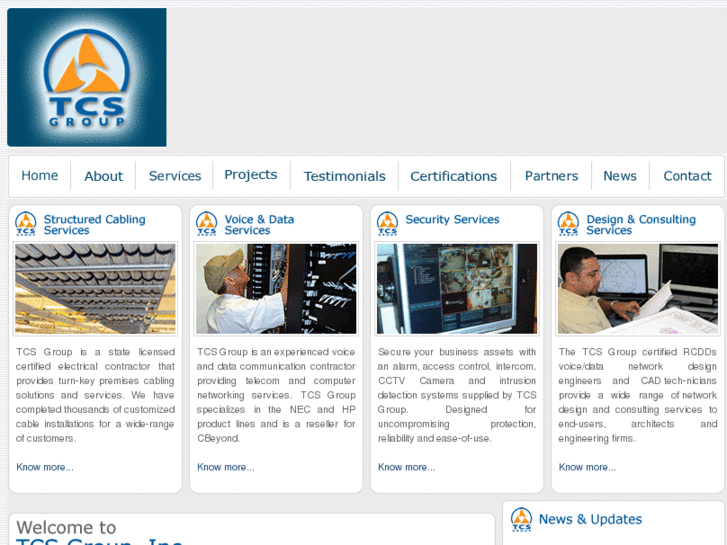Open the Voice & Data Services heading
This screenshot has height=545, width=727.
pos(259,224)
